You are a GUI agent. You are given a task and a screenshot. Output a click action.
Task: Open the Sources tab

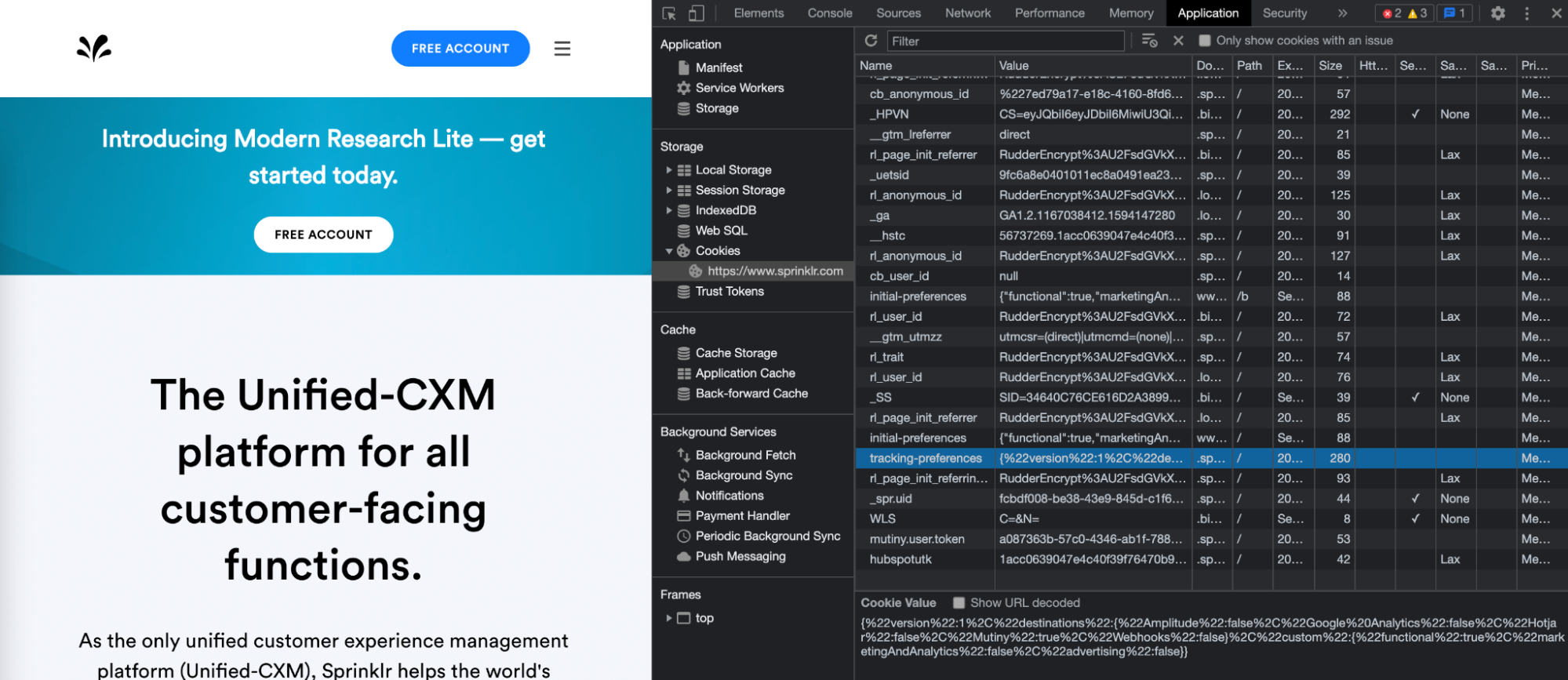[x=898, y=13]
